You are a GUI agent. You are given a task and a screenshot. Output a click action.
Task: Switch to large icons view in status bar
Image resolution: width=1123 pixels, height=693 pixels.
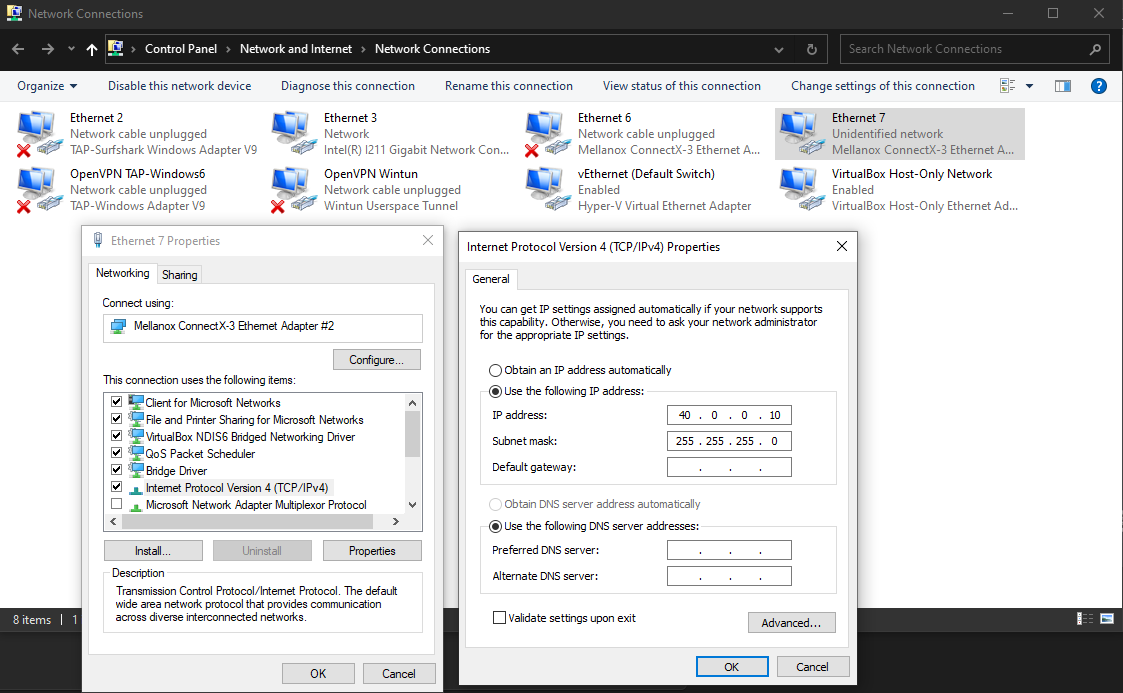pos(1107,619)
